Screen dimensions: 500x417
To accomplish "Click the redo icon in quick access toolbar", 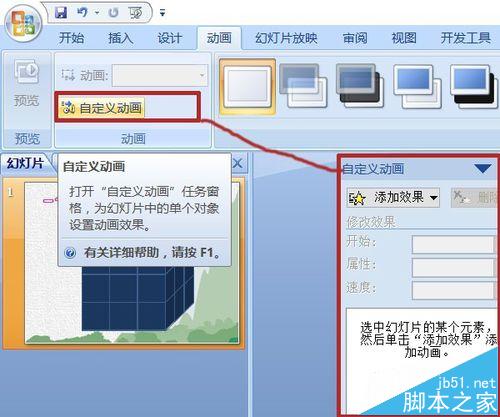I will coord(113,13).
